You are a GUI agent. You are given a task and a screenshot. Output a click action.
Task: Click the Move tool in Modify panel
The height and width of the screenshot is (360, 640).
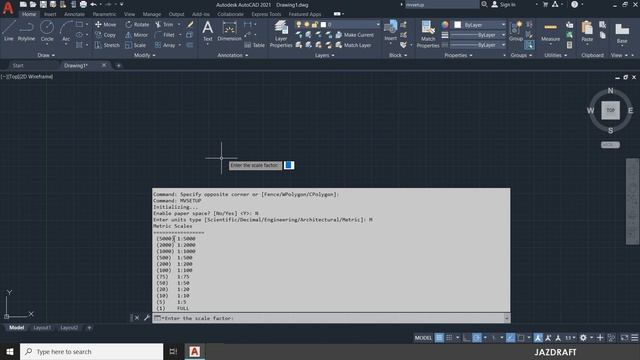tap(106, 24)
